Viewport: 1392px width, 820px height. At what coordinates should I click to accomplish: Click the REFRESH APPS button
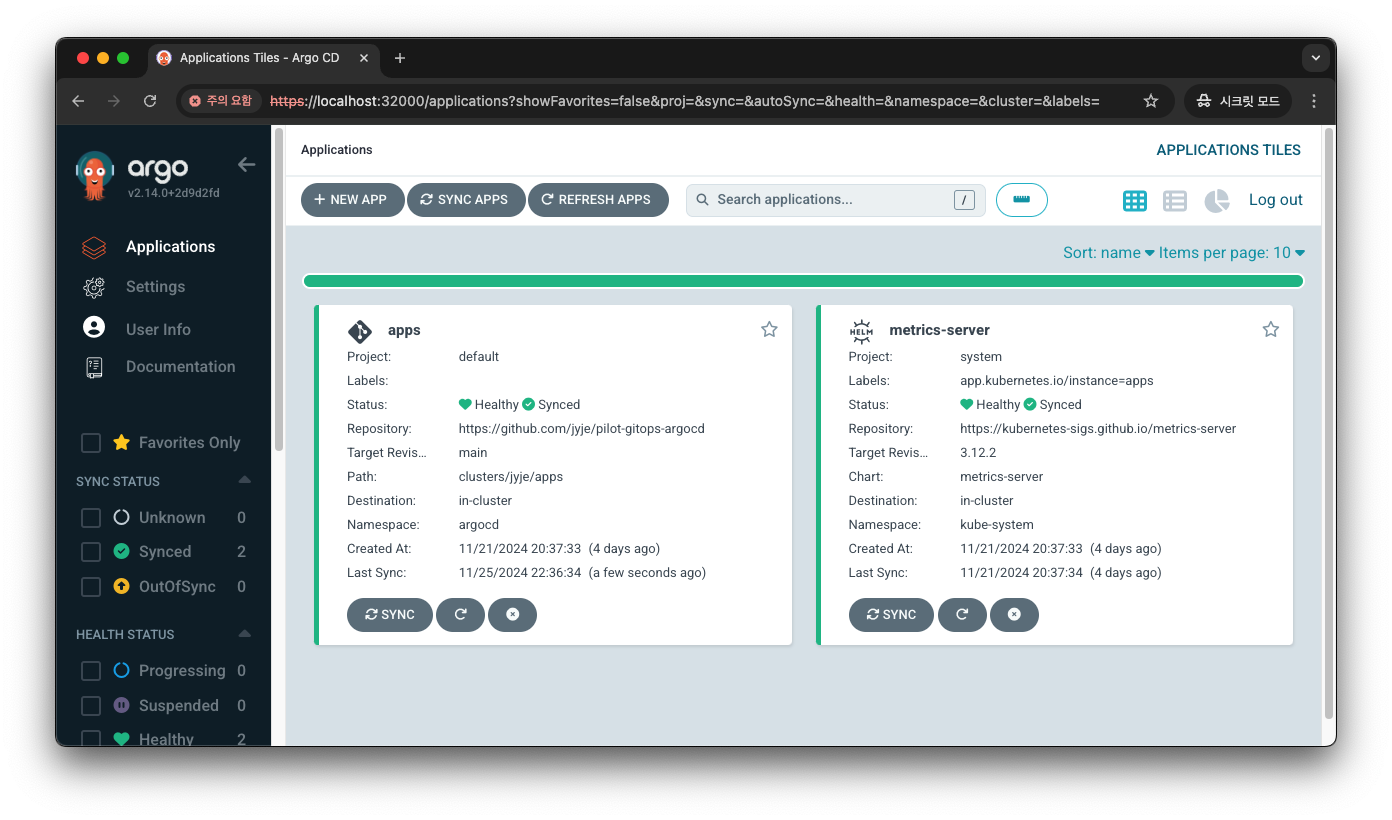598,200
